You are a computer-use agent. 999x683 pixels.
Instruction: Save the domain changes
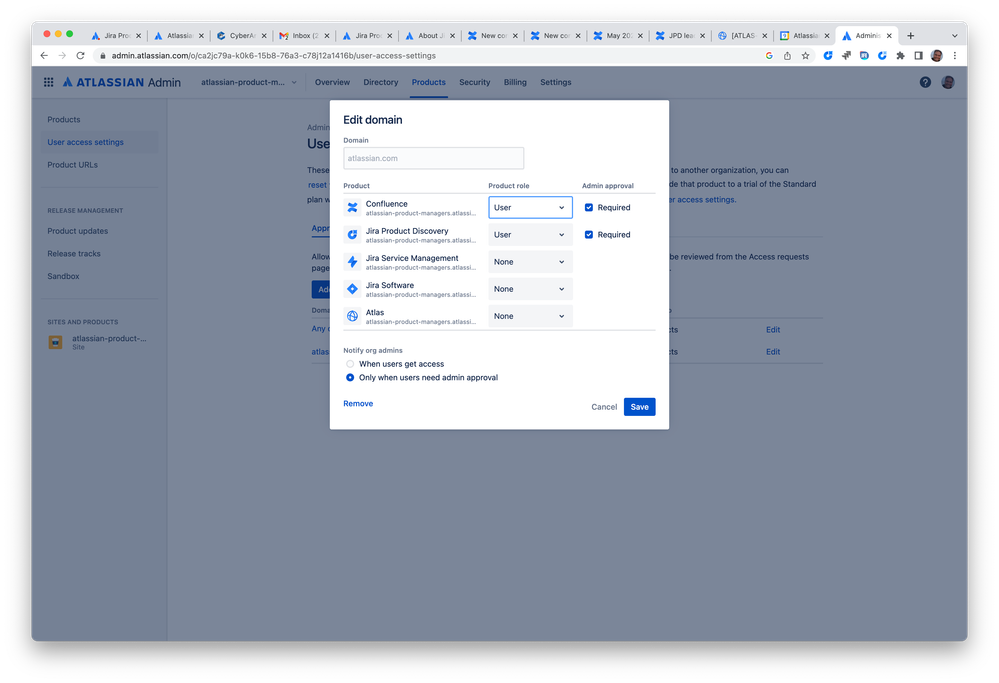point(639,407)
